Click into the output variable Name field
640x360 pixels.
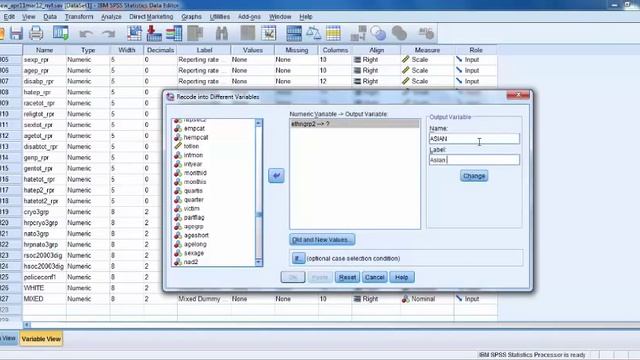tap(474, 139)
